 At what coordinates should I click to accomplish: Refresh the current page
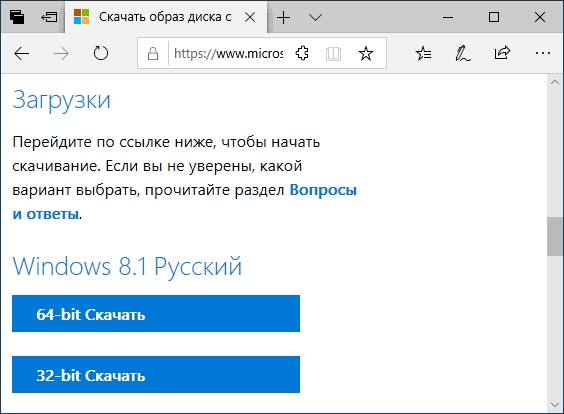101,54
